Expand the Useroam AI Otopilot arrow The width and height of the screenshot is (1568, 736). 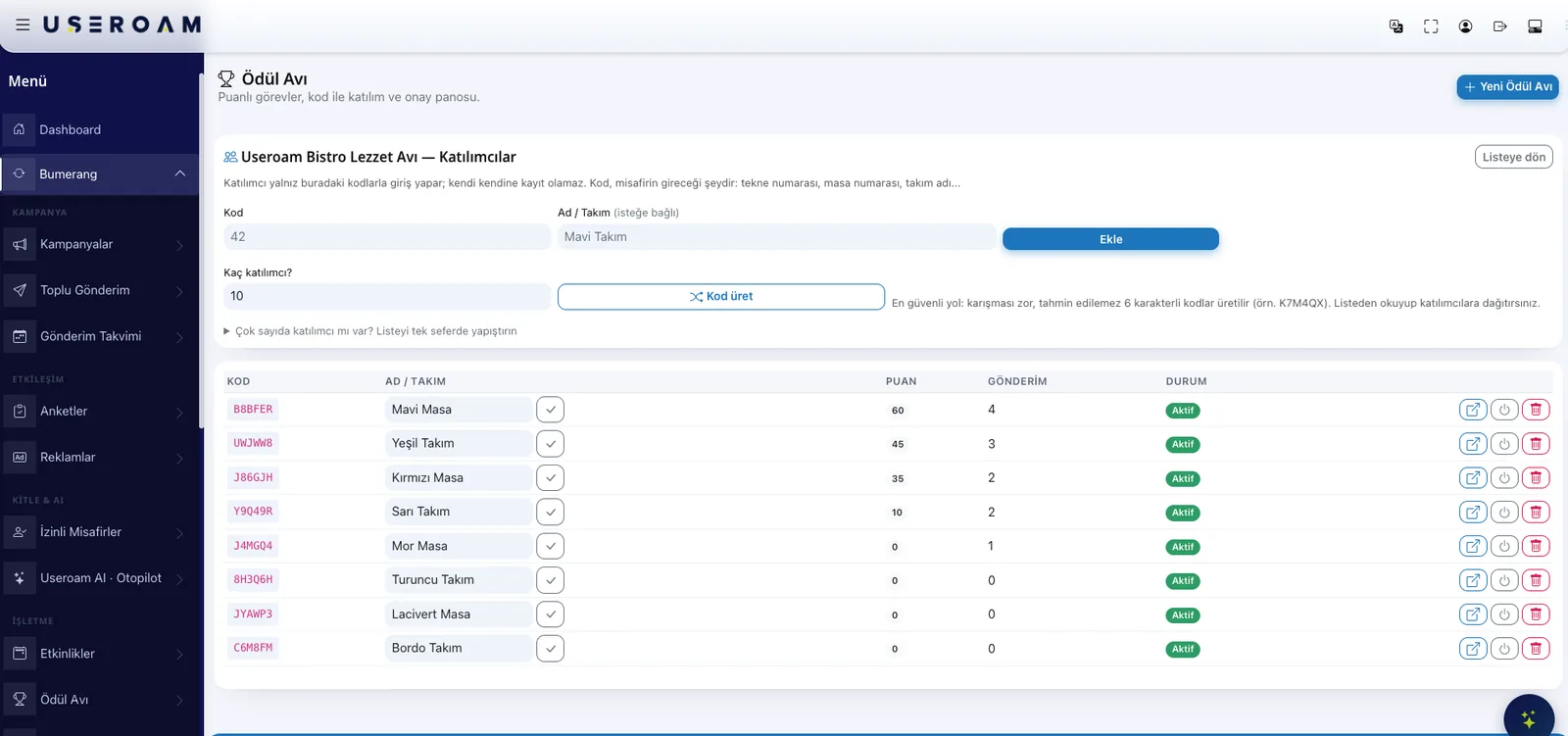point(179,579)
